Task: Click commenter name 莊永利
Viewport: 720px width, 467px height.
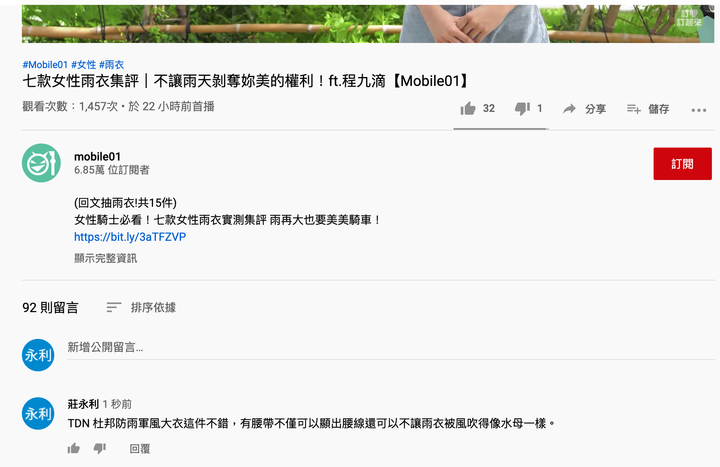Action: (83, 404)
